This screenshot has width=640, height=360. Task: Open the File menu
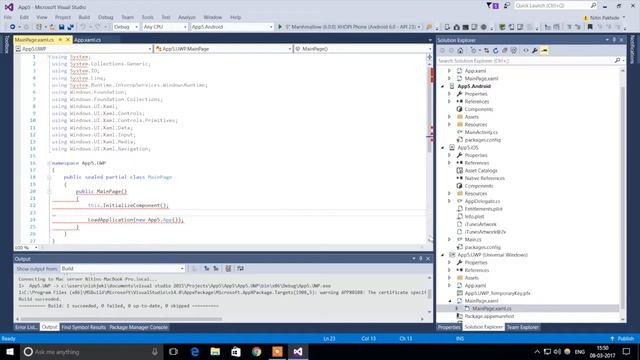[x=8, y=17]
